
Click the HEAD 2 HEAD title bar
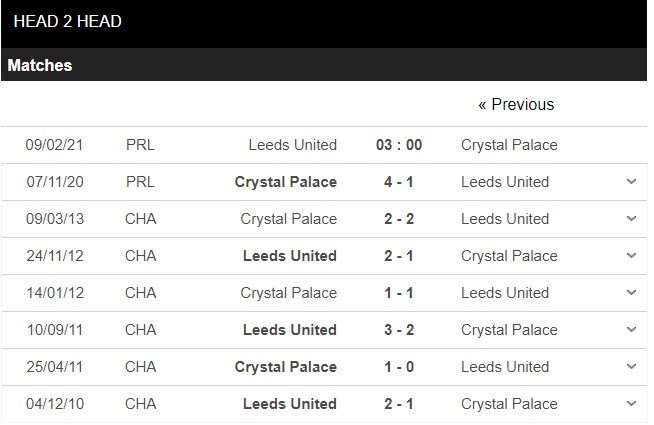point(68,21)
